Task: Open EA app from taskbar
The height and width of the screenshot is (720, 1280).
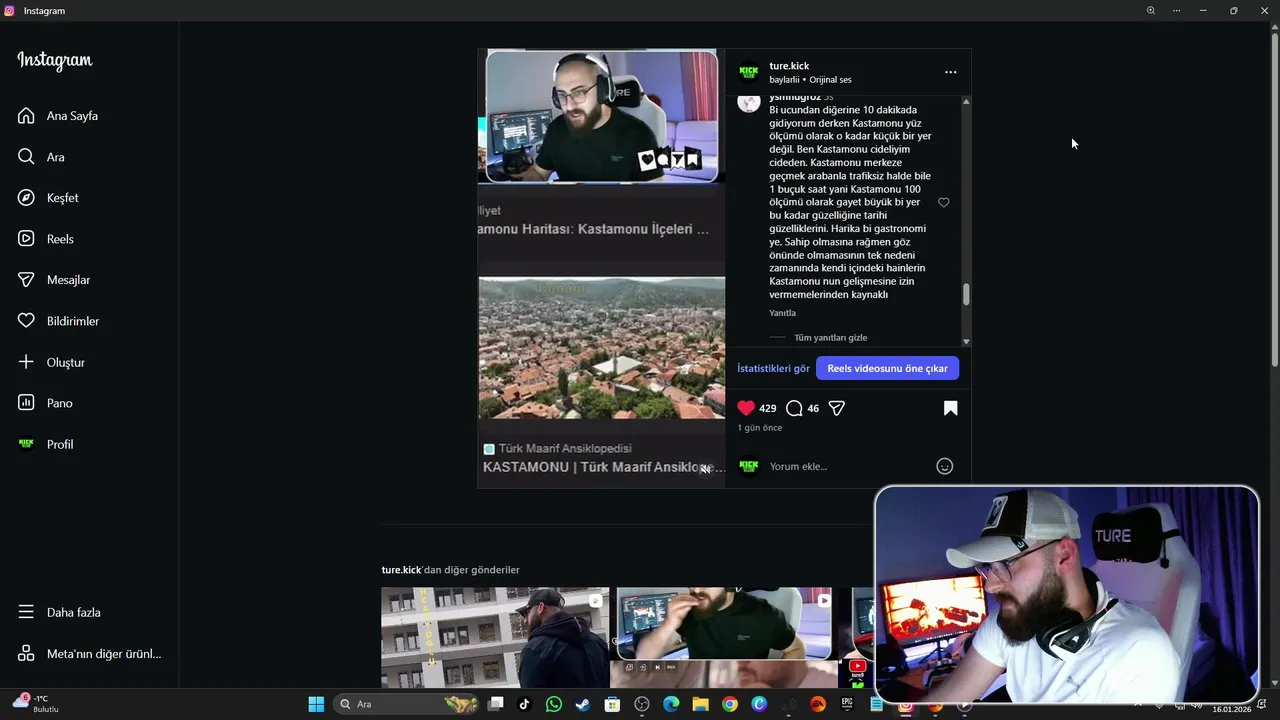Action: (818, 704)
